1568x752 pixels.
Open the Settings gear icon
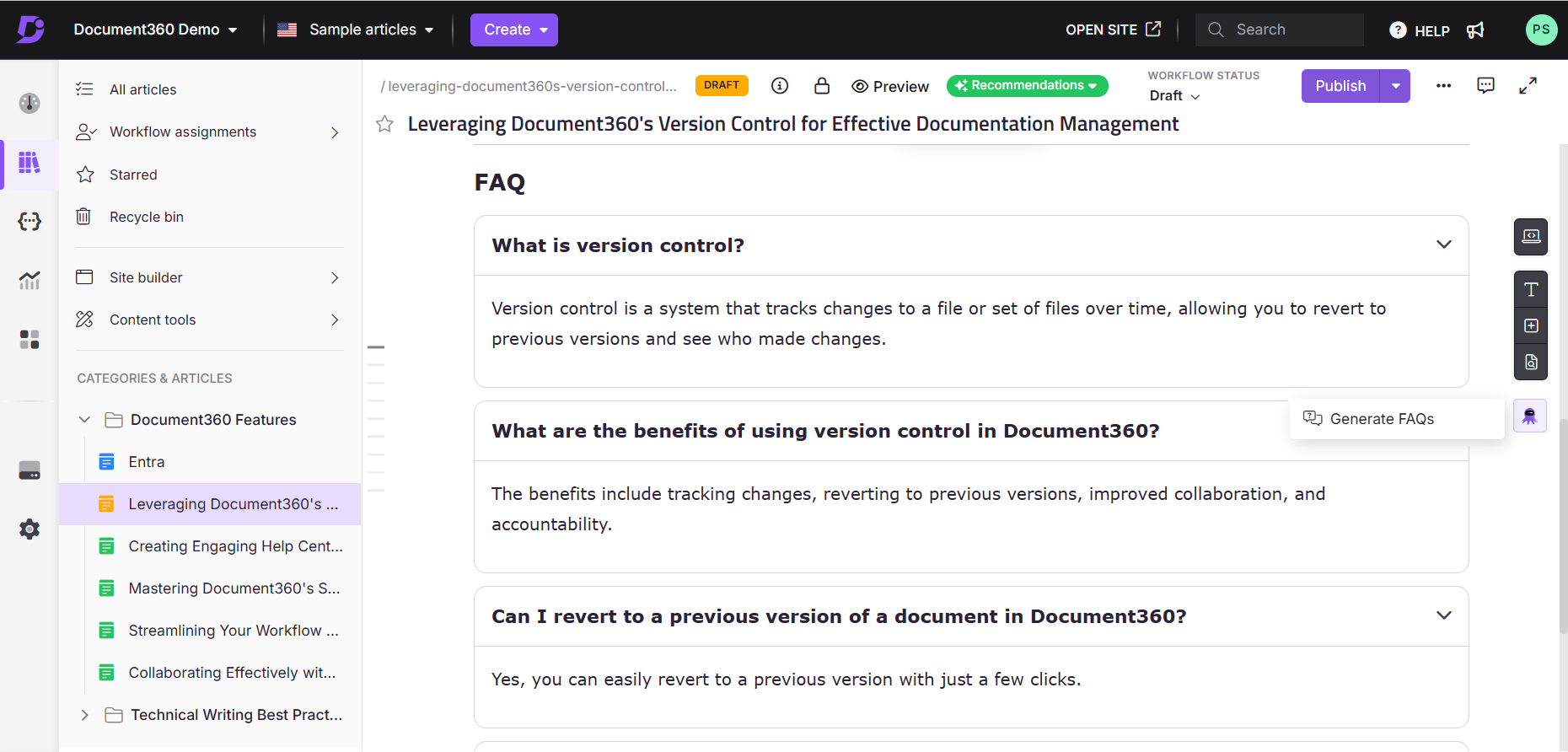[x=30, y=529]
